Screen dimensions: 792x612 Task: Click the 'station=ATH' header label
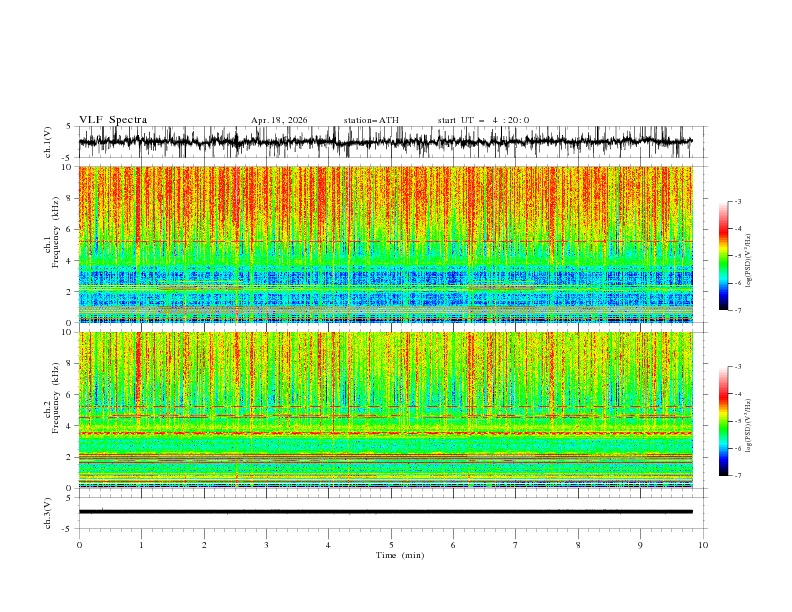(371, 120)
